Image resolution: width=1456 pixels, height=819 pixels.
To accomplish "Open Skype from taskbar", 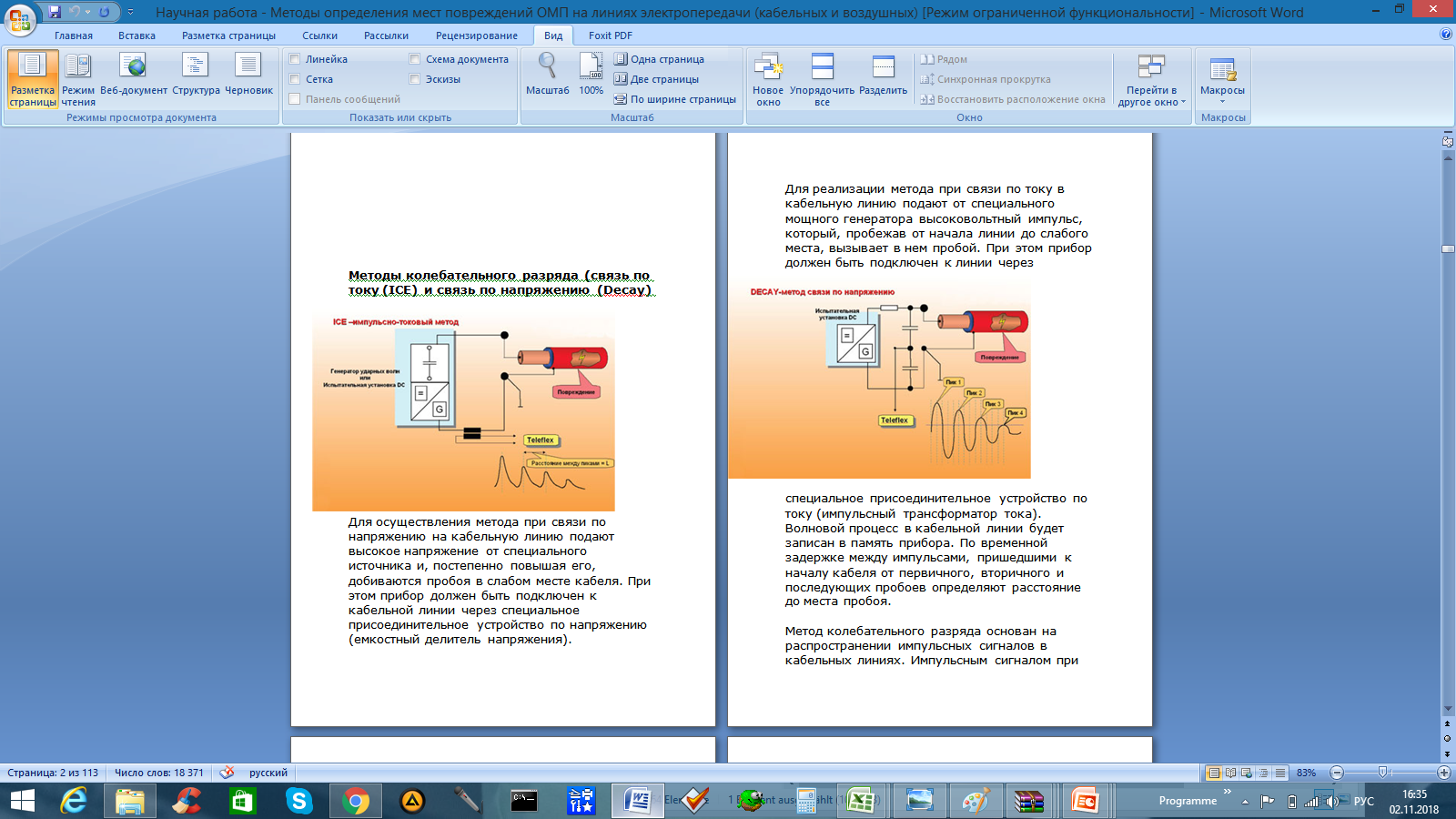I will (x=298, y=801).
